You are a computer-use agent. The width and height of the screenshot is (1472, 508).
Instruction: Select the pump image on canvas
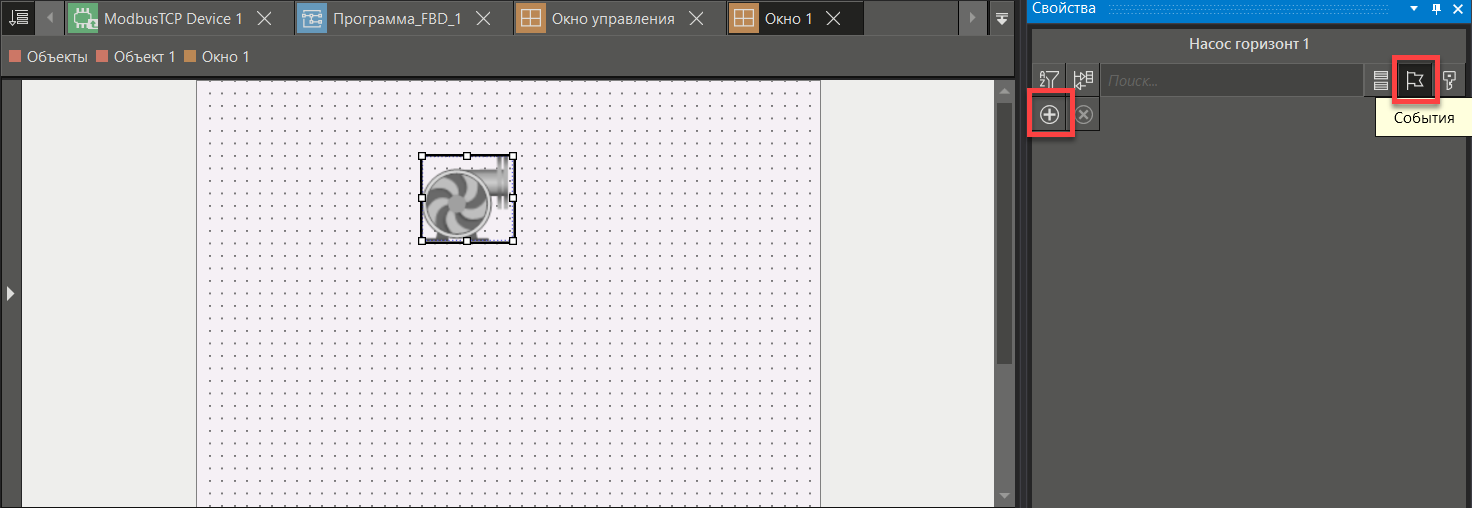click(x=467, y=198)
